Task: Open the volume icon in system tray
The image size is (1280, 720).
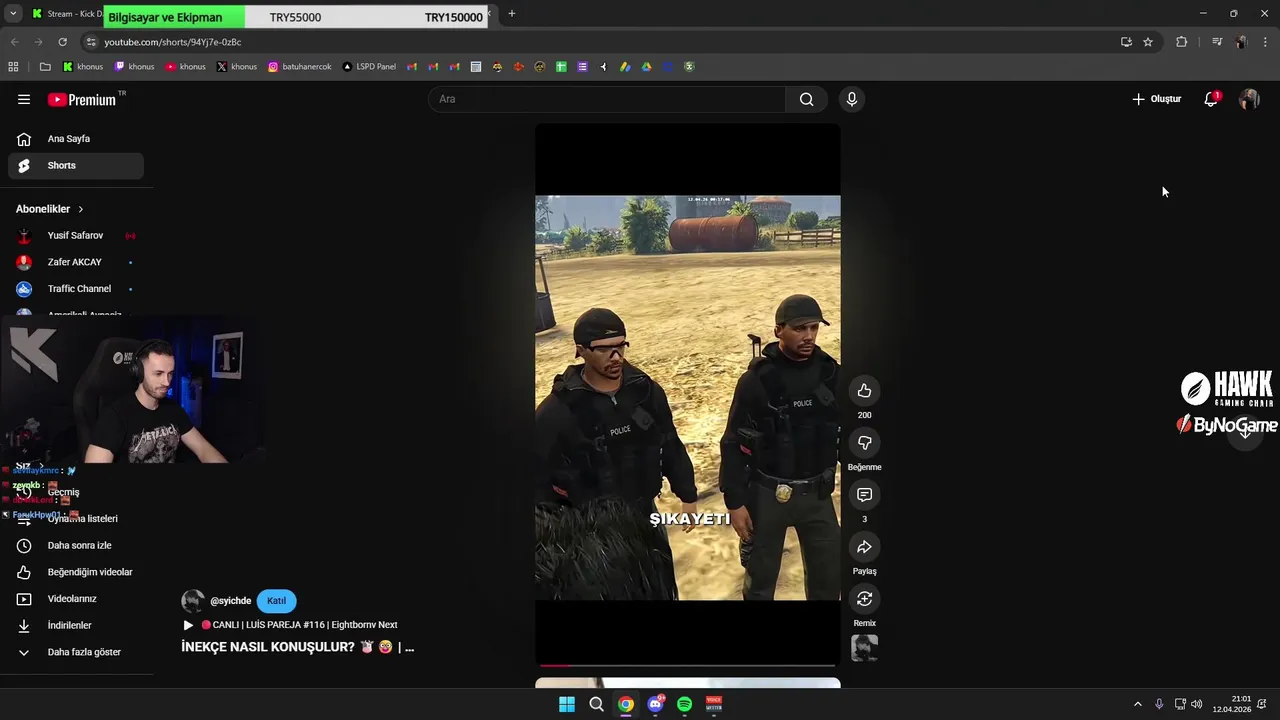Action: (1197, 704)
